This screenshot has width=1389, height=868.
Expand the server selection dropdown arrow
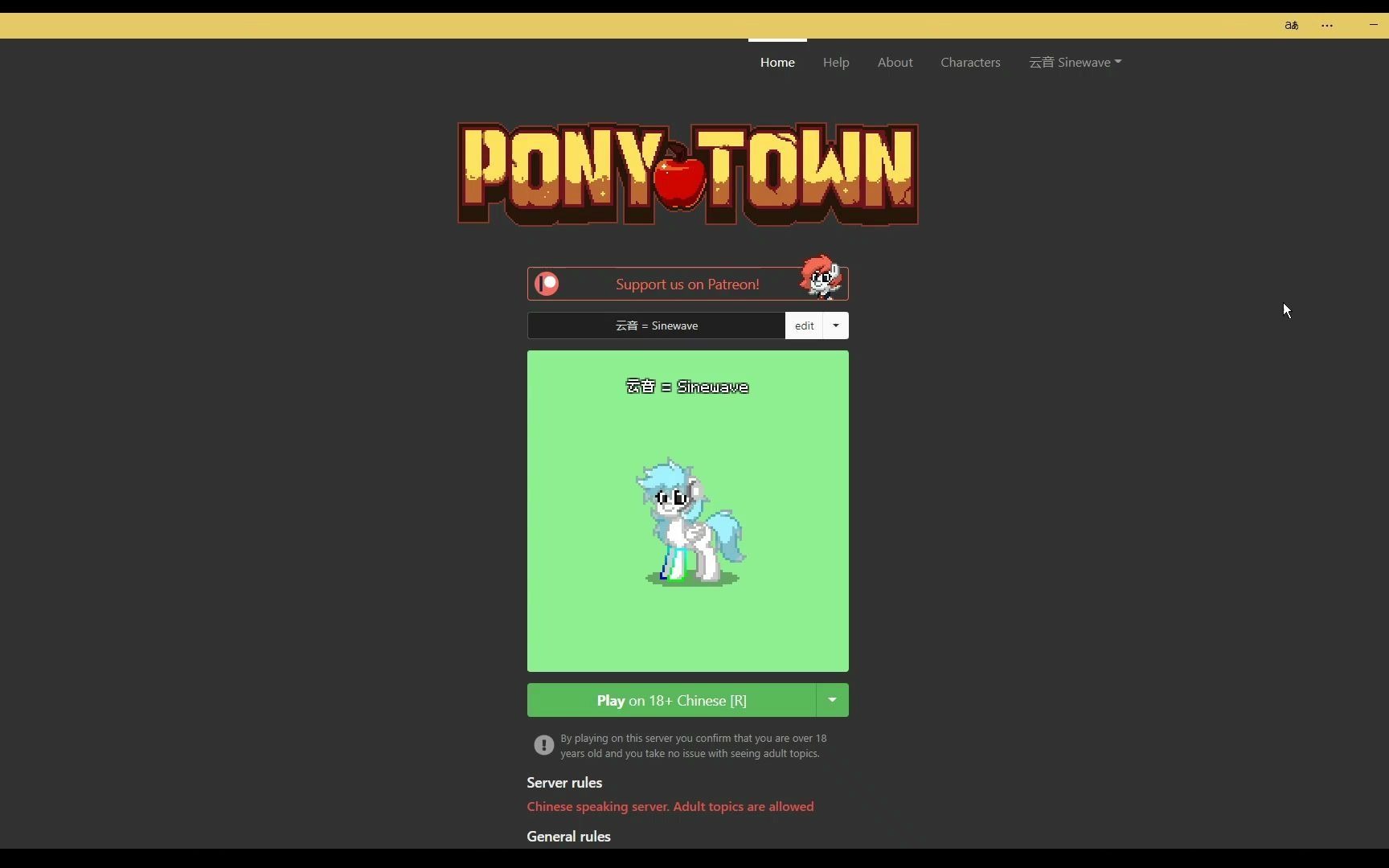tap(833, 700)
